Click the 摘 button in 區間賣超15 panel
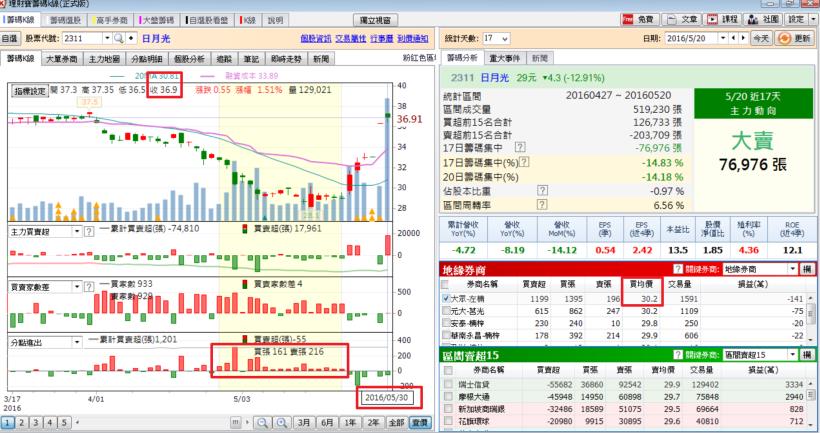The image size is (820, 433). tap(808, 355)
